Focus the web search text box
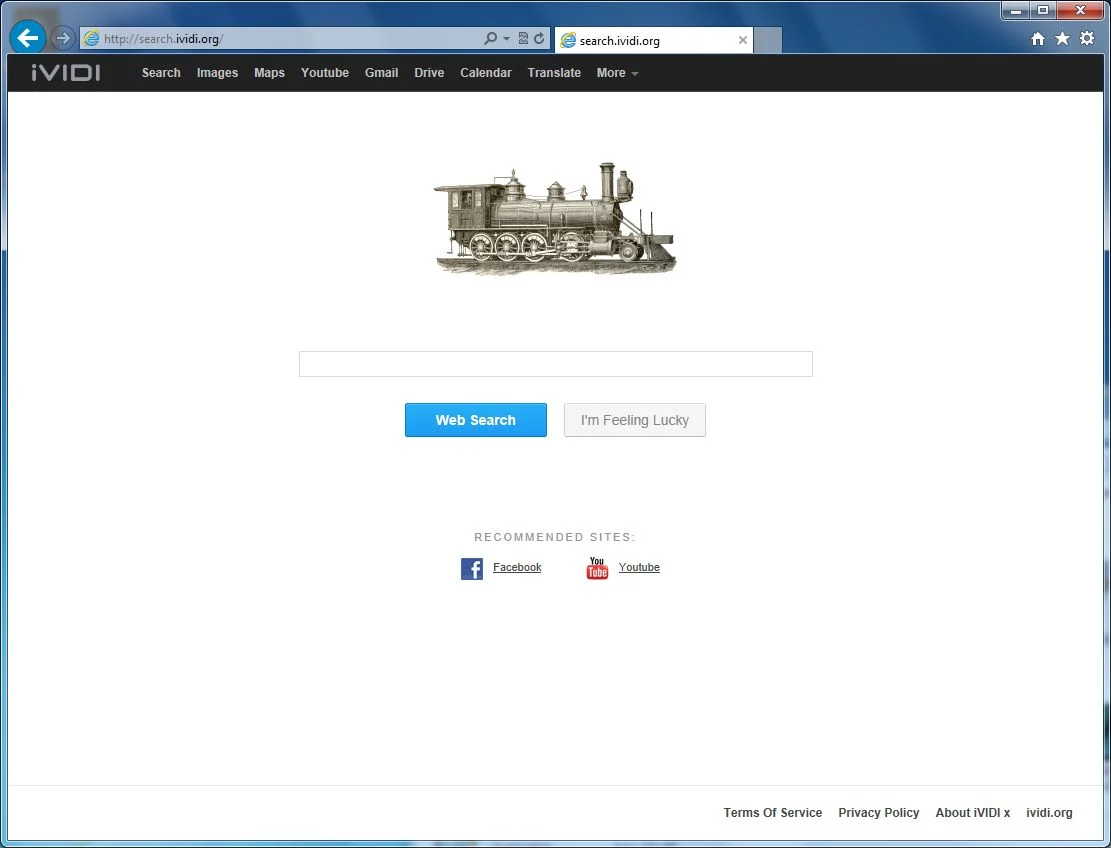1111x848 pixels. tap(556, 364)
